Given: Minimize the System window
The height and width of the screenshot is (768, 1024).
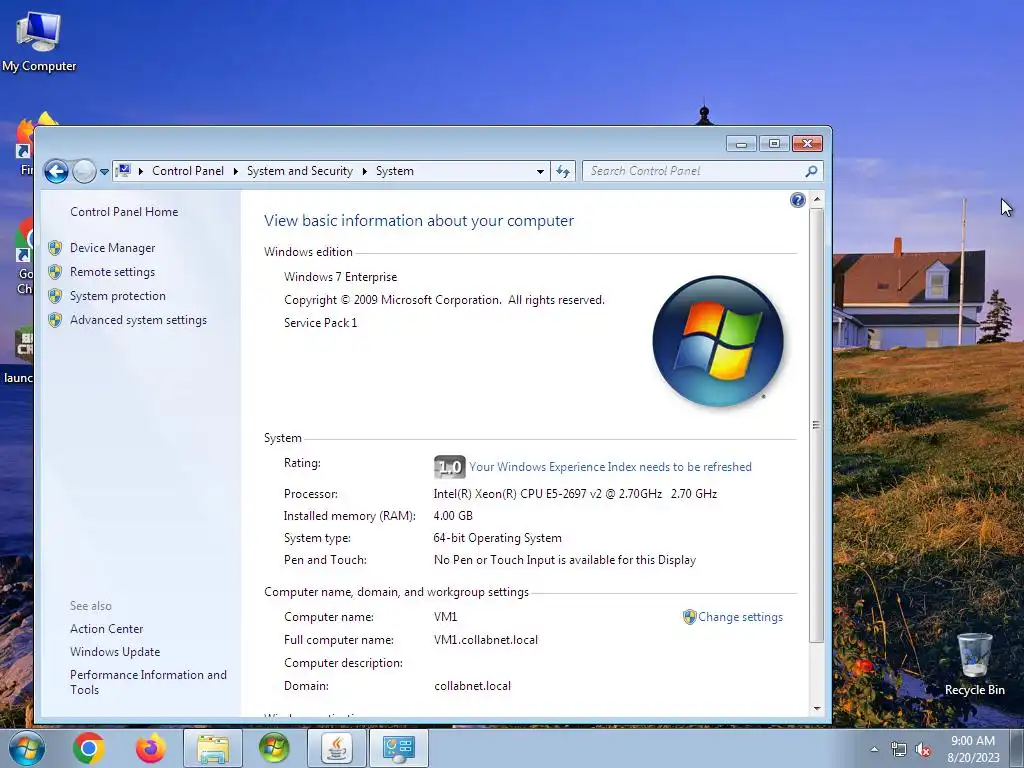Looking at the screenshot, I should [741, 143].
